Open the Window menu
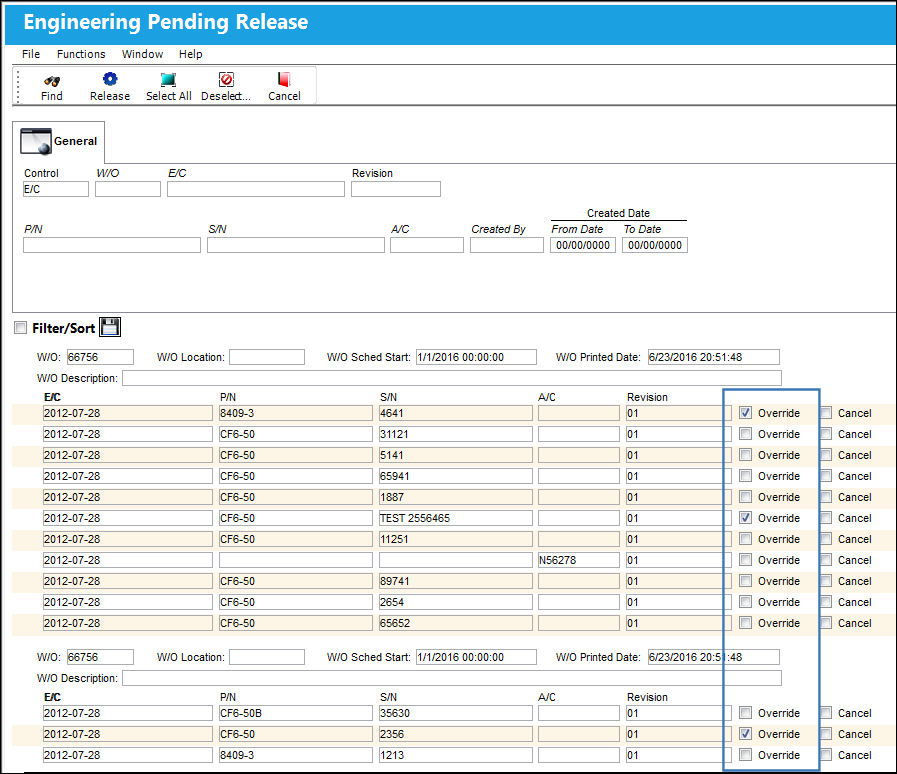 pos(142,54)
